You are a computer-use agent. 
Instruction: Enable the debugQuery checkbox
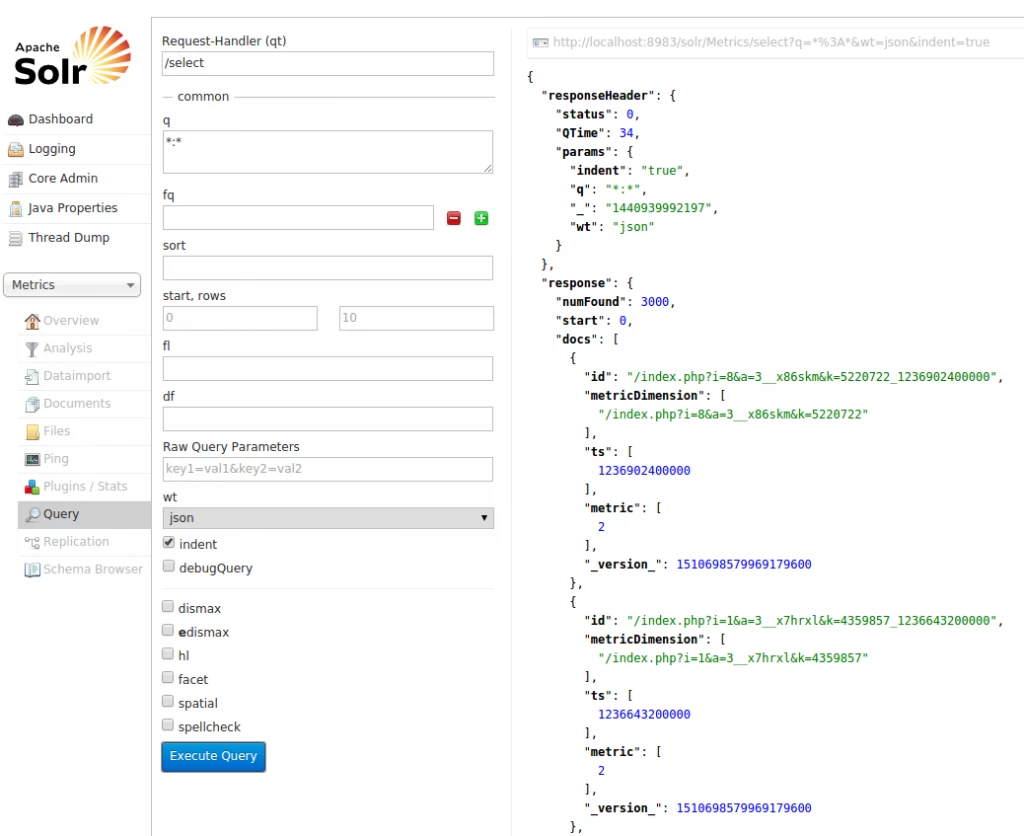(x=168, y=566)
